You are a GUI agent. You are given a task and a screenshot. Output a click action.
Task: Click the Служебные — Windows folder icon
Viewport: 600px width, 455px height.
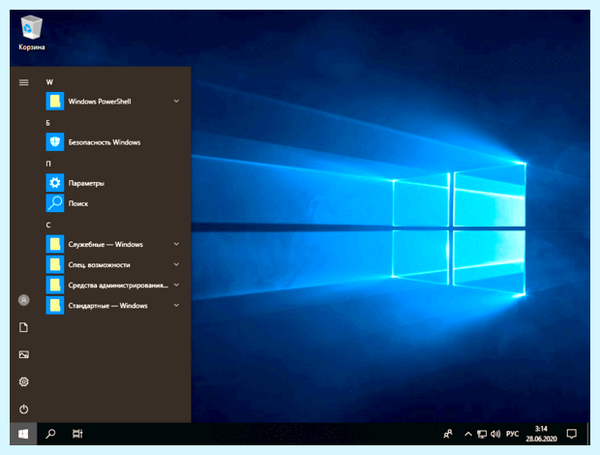(55, 244)
